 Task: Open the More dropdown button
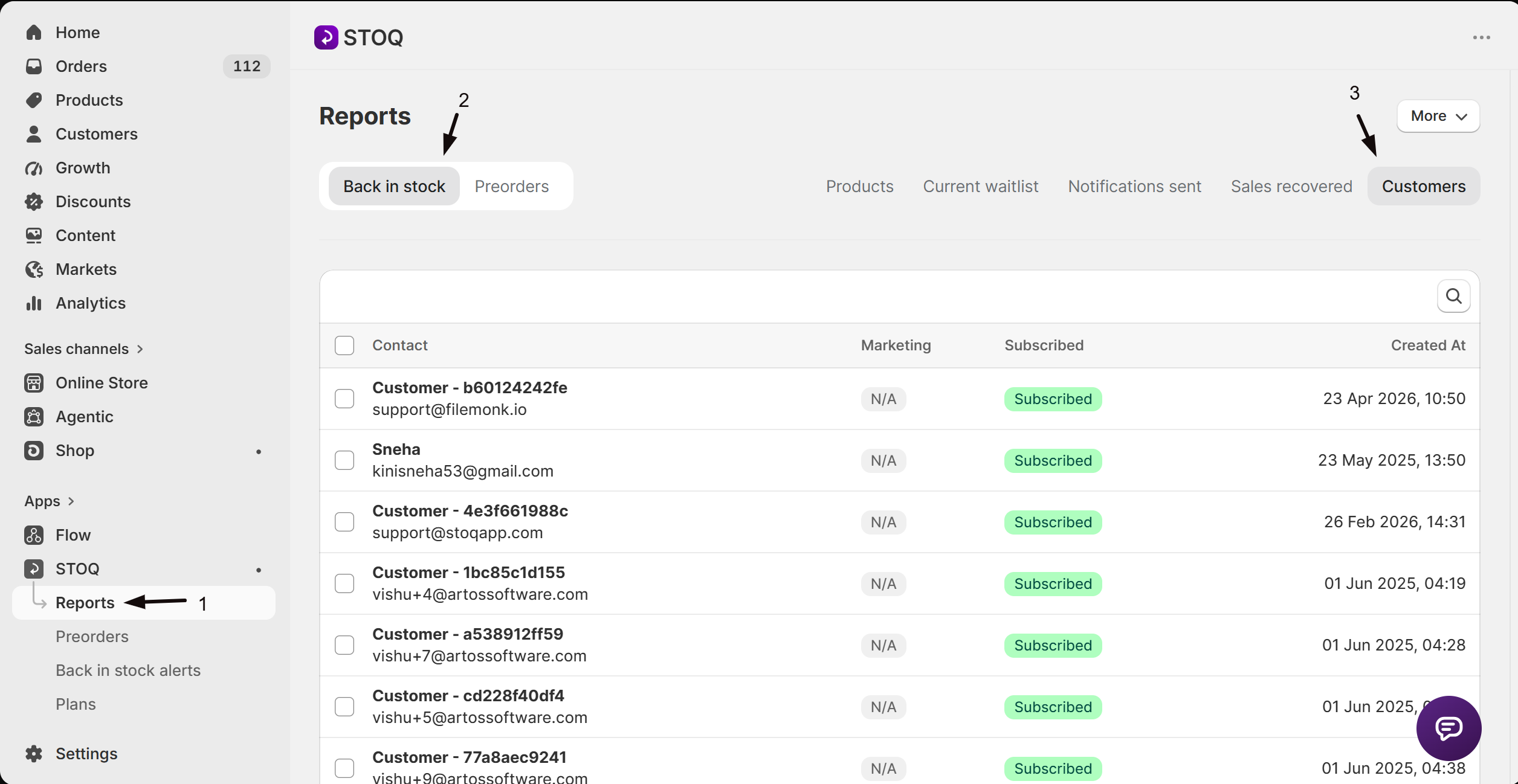pyautogui.click(x=1438, y=116)
